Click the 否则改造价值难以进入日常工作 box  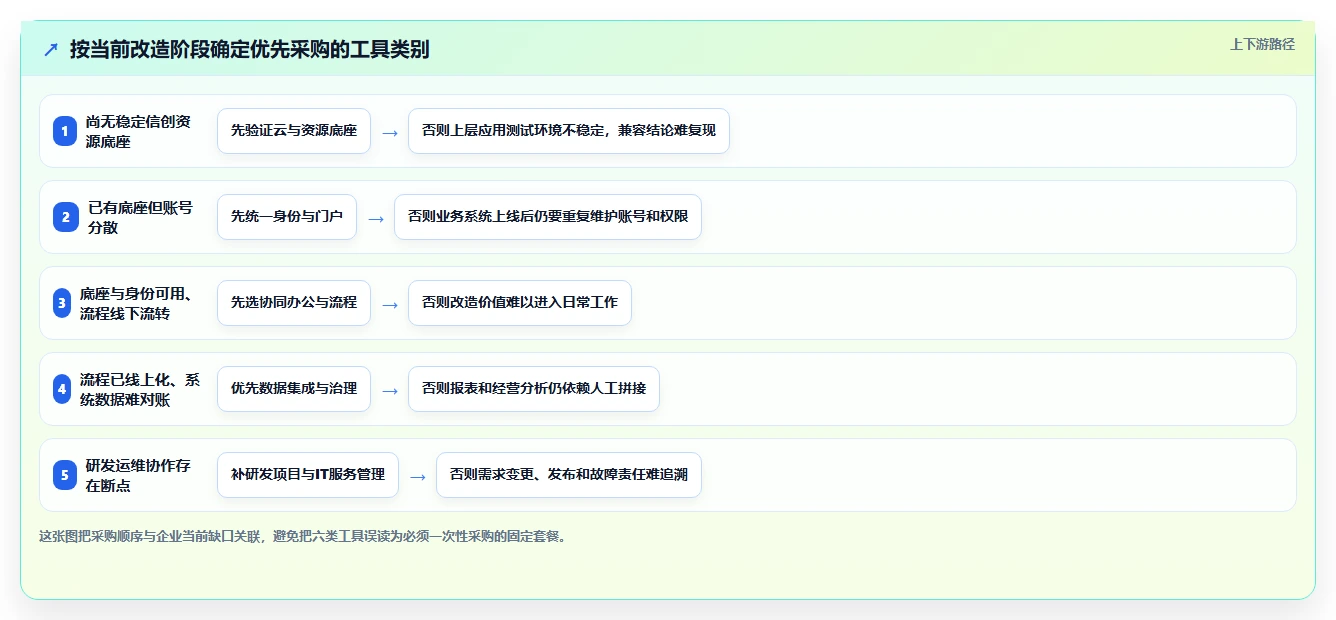pos(520,303)
